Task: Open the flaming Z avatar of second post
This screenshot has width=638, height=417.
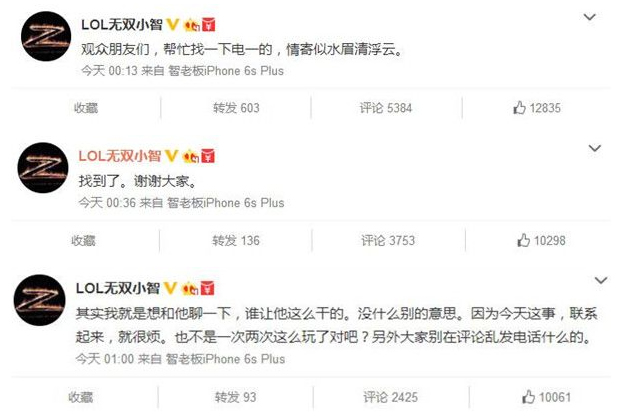Action: (43, 167)
